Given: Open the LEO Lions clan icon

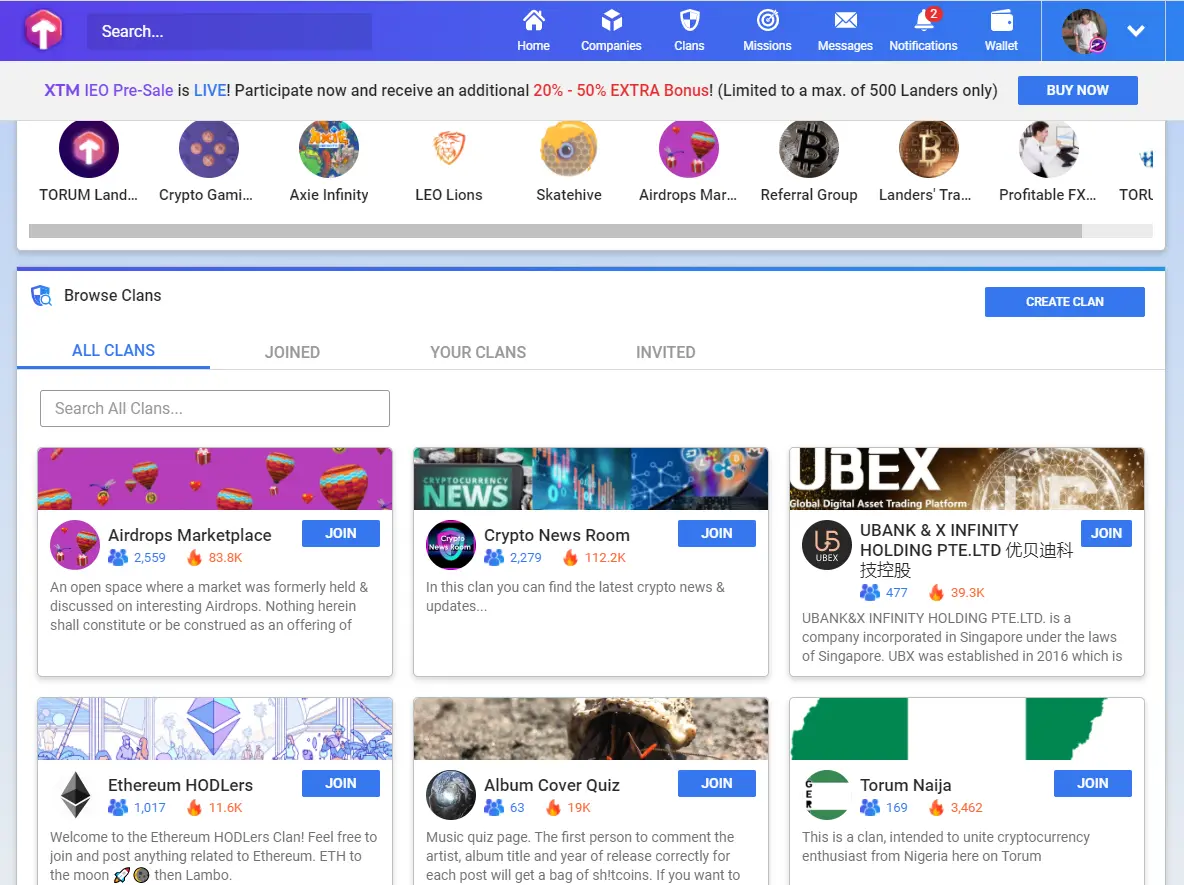Looking at the screenshot, I should (x=449, y=149).
